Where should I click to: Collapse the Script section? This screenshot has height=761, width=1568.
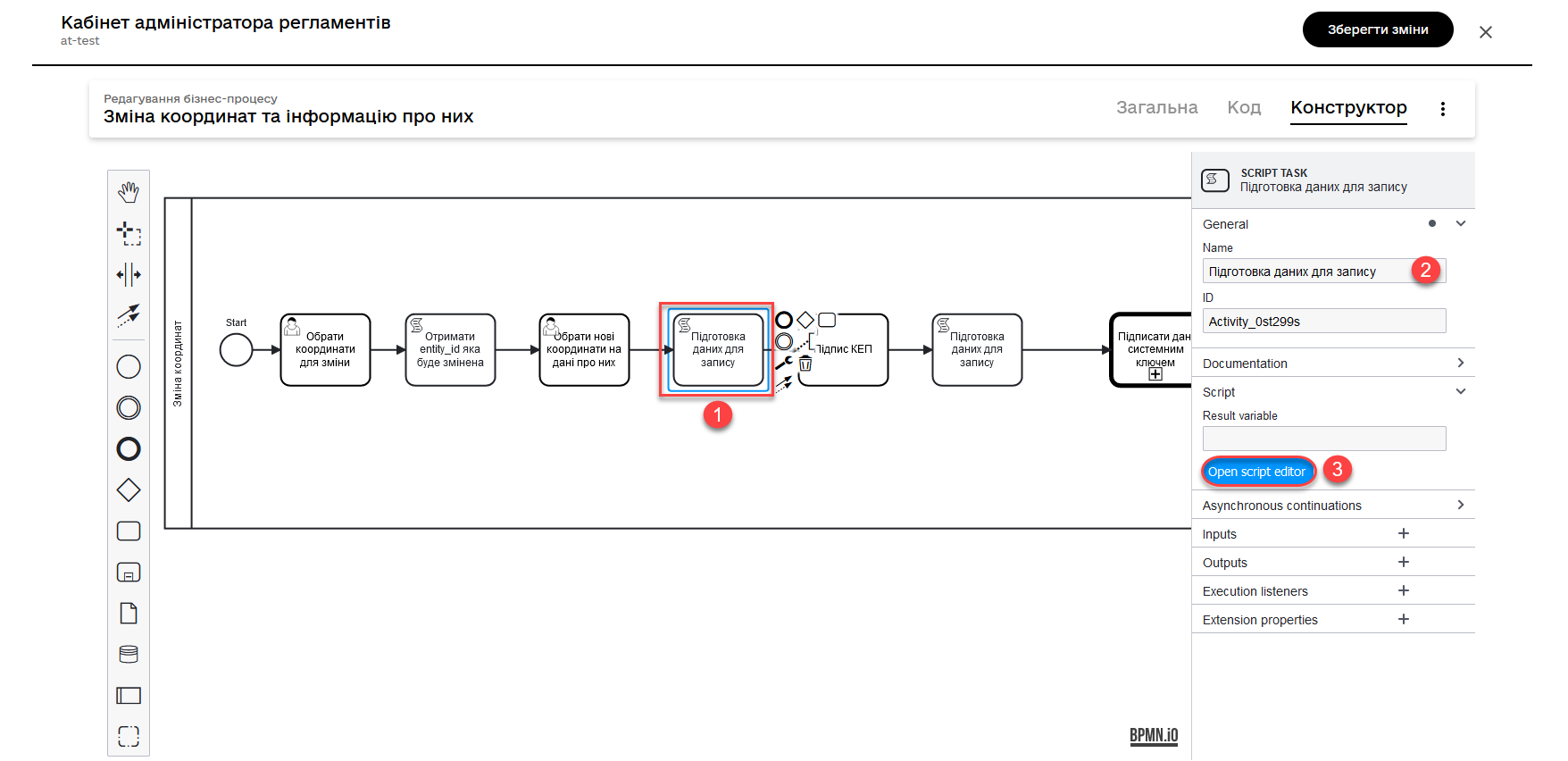tap(1461, 391)
